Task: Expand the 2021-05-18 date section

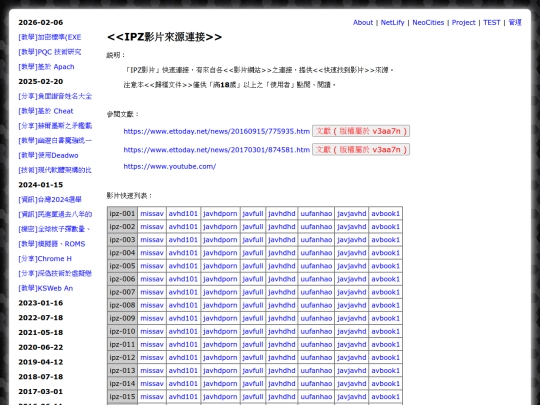Action: pyautogui.click(x=41, y=332)
